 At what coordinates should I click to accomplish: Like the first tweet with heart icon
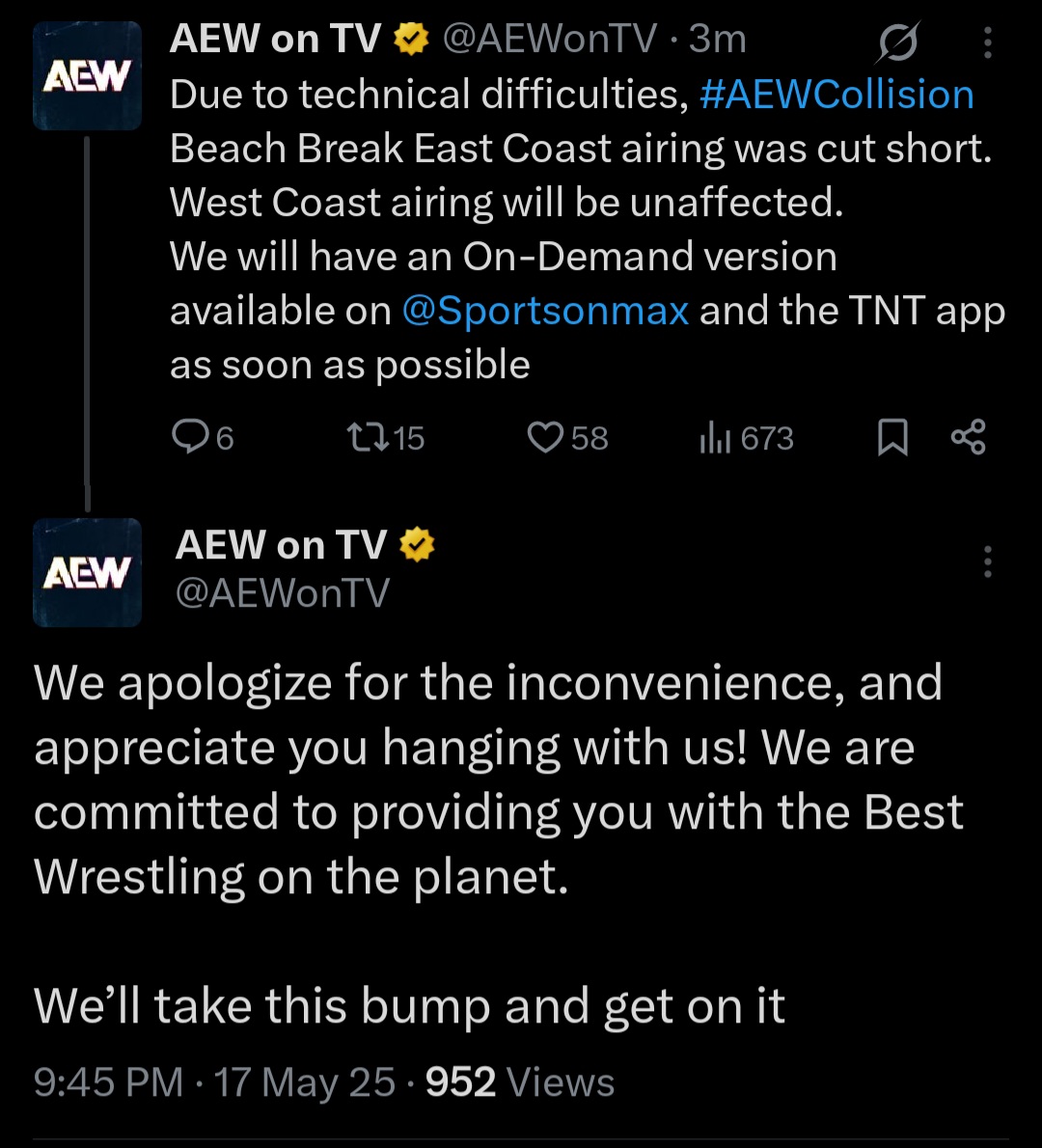click(545, 438)
